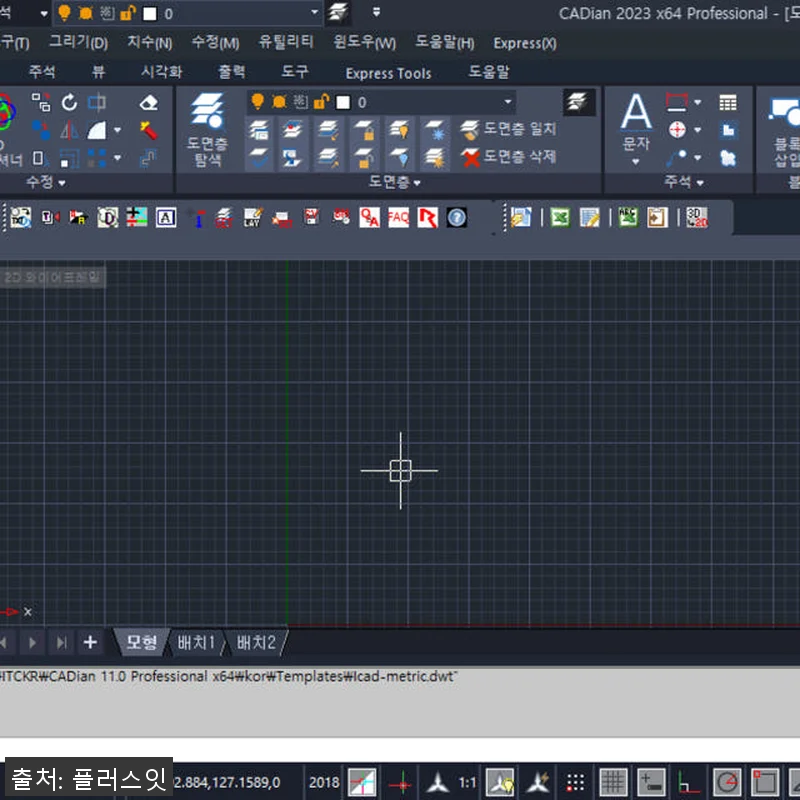This screenshot has width=800, height=800.
Task: Add a new layout with plus button
Action: coord(90,642)
